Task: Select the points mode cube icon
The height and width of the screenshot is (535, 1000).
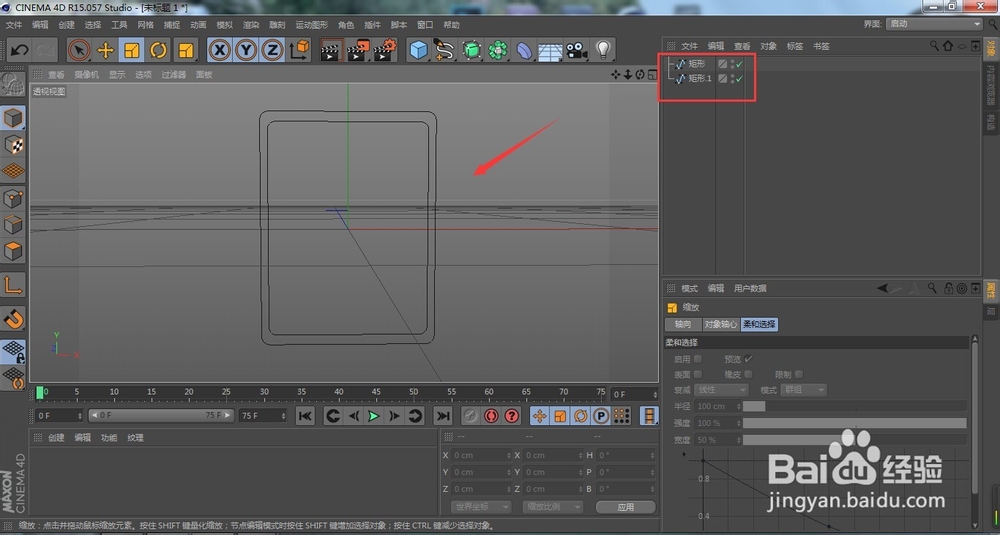Action: 13,198
